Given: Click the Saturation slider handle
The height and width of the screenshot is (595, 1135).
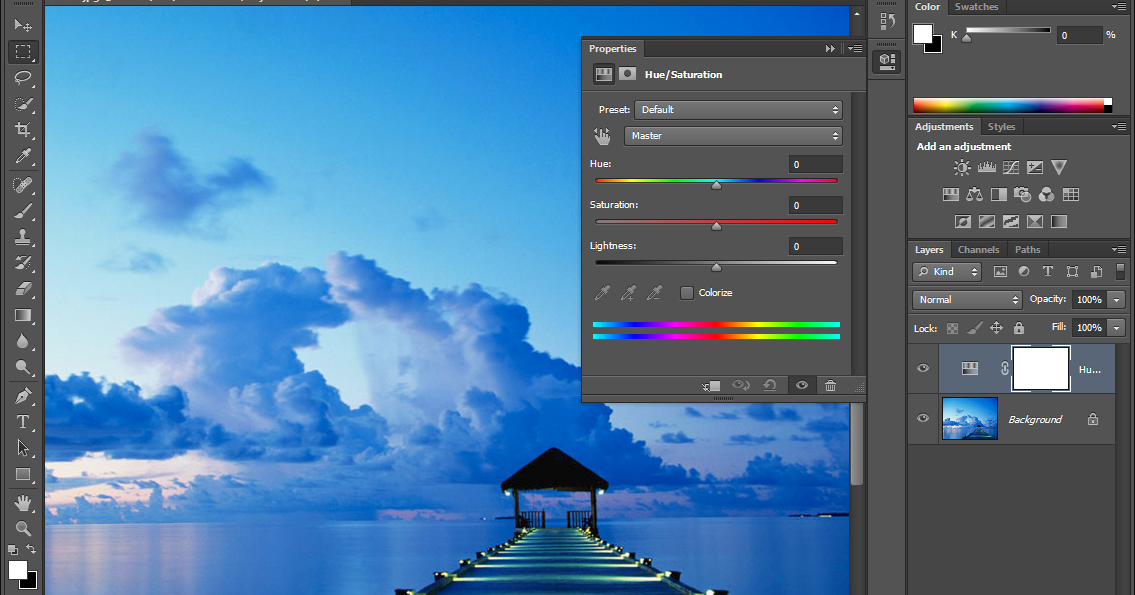Looking at the screenshot, I should click(716, 227).
